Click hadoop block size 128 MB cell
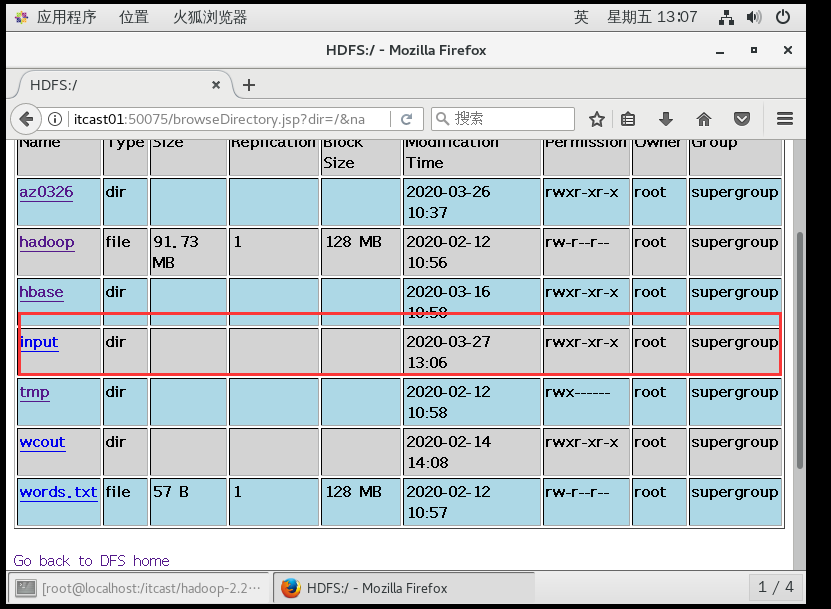 coord(361,252)
